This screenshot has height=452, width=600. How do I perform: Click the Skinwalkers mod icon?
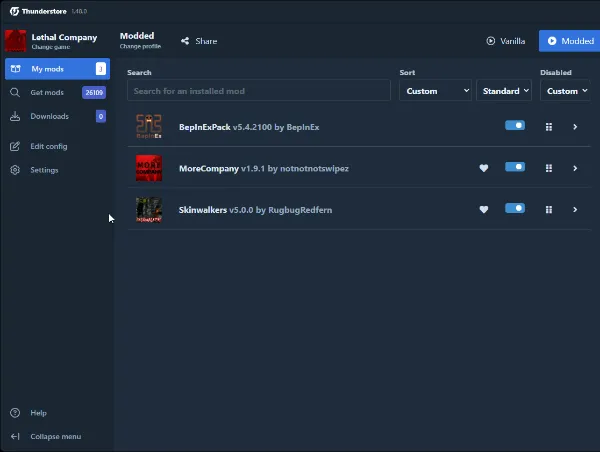click(149, 210)
